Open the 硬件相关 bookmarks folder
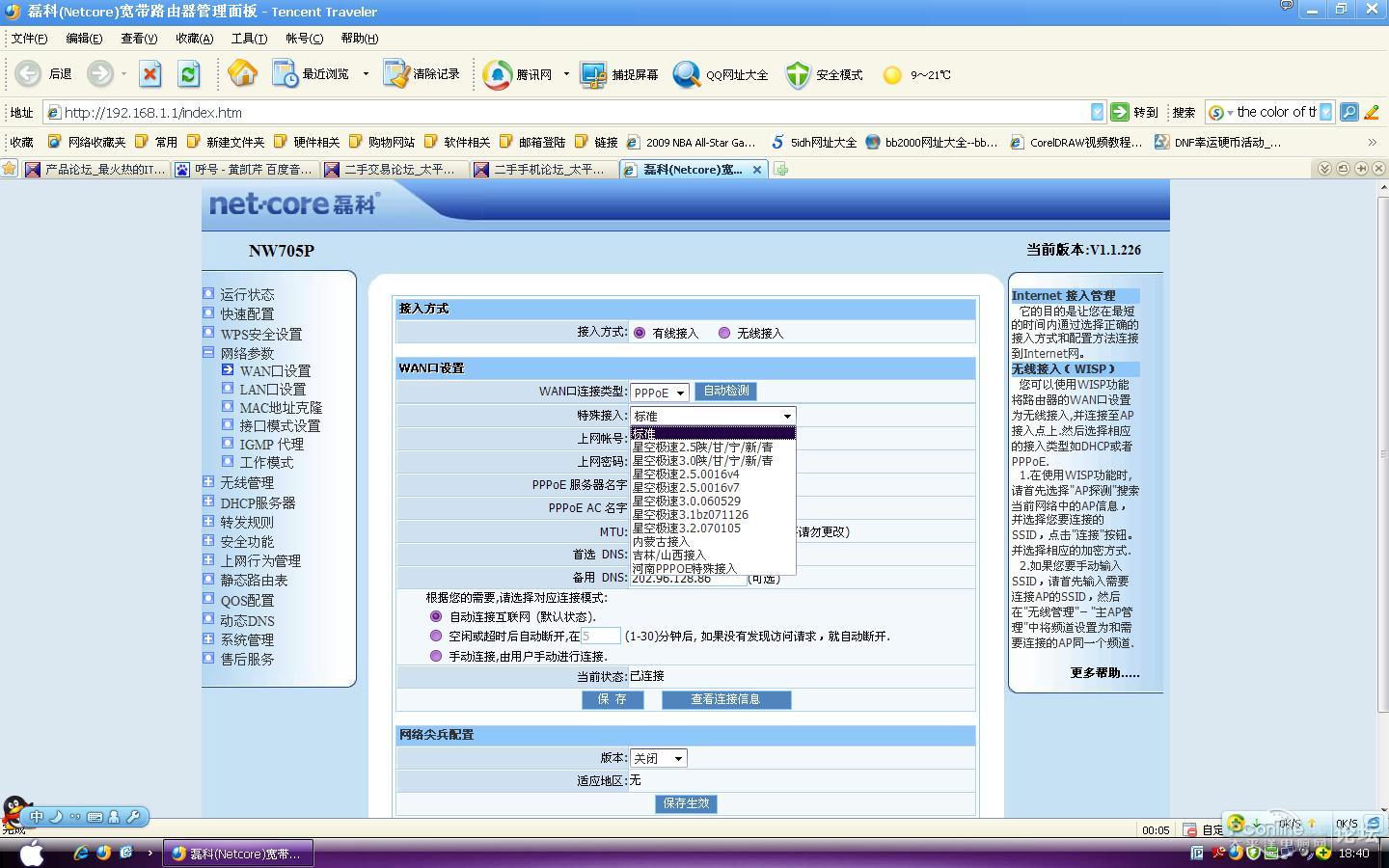This screenshot has width=1389, height=868. coord(307,142)
